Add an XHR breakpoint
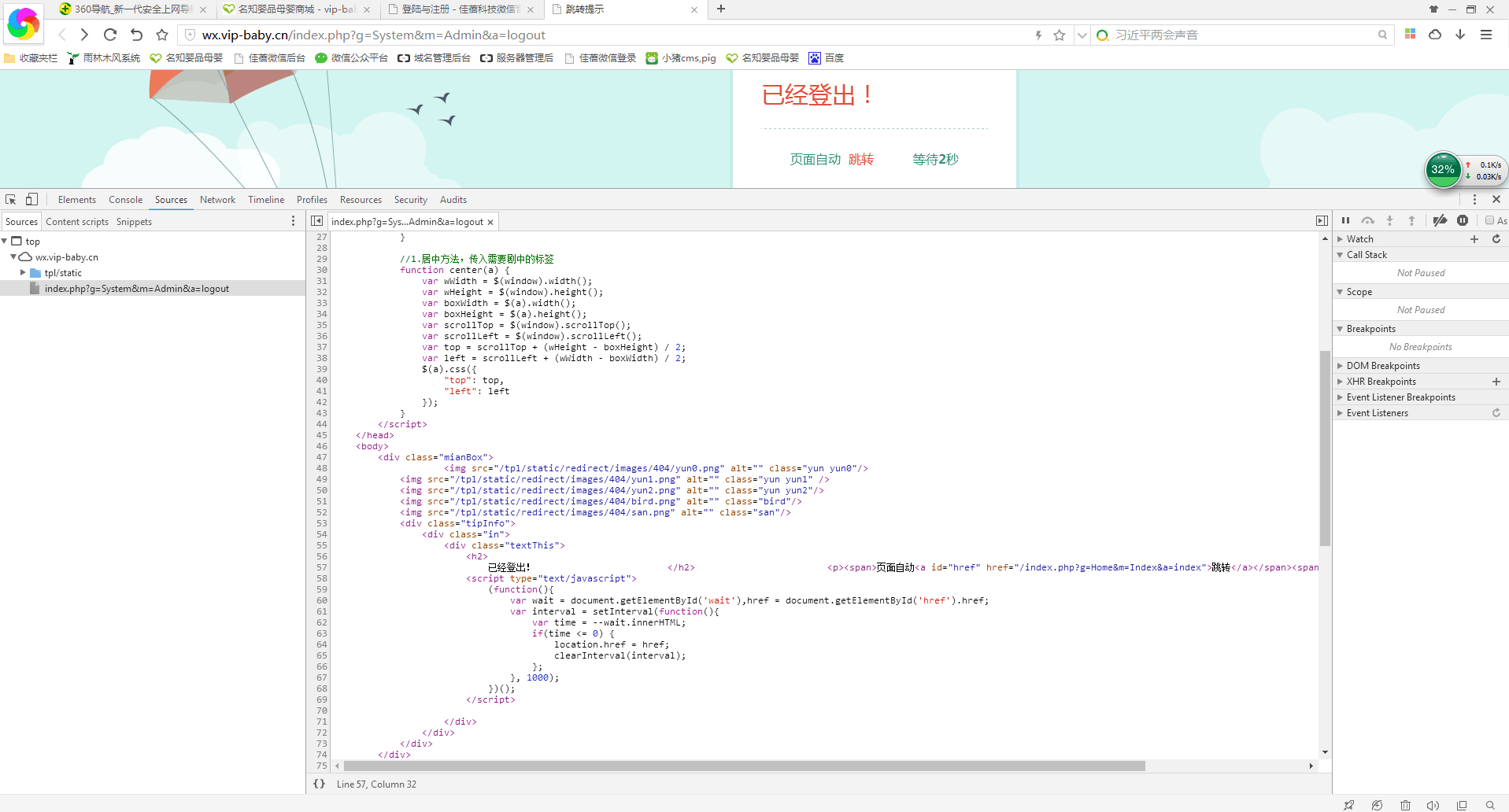Image resolution: width=1509 pixels, height=812 pixels. [x=1496, y=382]
